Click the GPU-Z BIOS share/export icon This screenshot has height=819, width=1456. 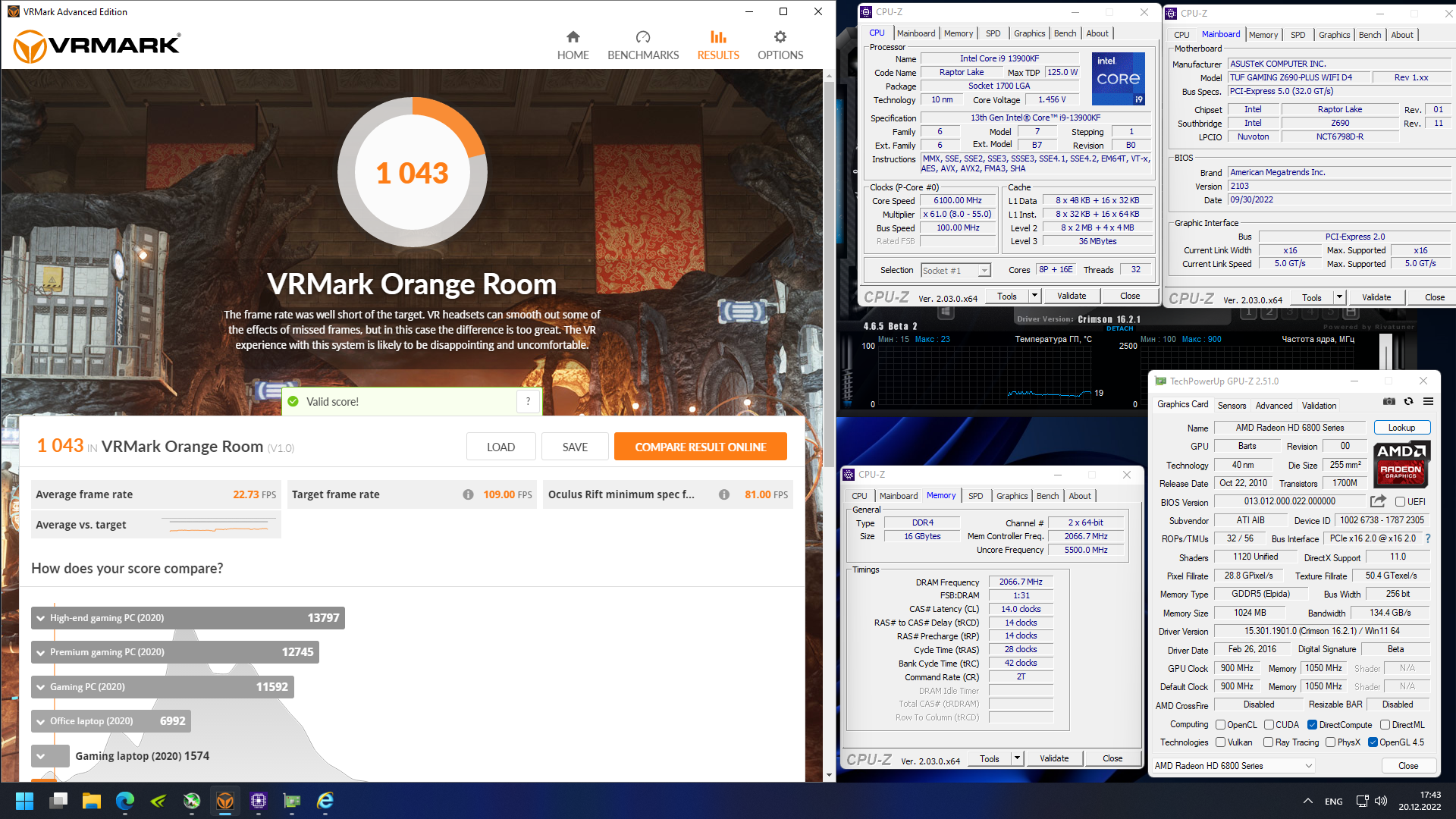point(1378,501)
